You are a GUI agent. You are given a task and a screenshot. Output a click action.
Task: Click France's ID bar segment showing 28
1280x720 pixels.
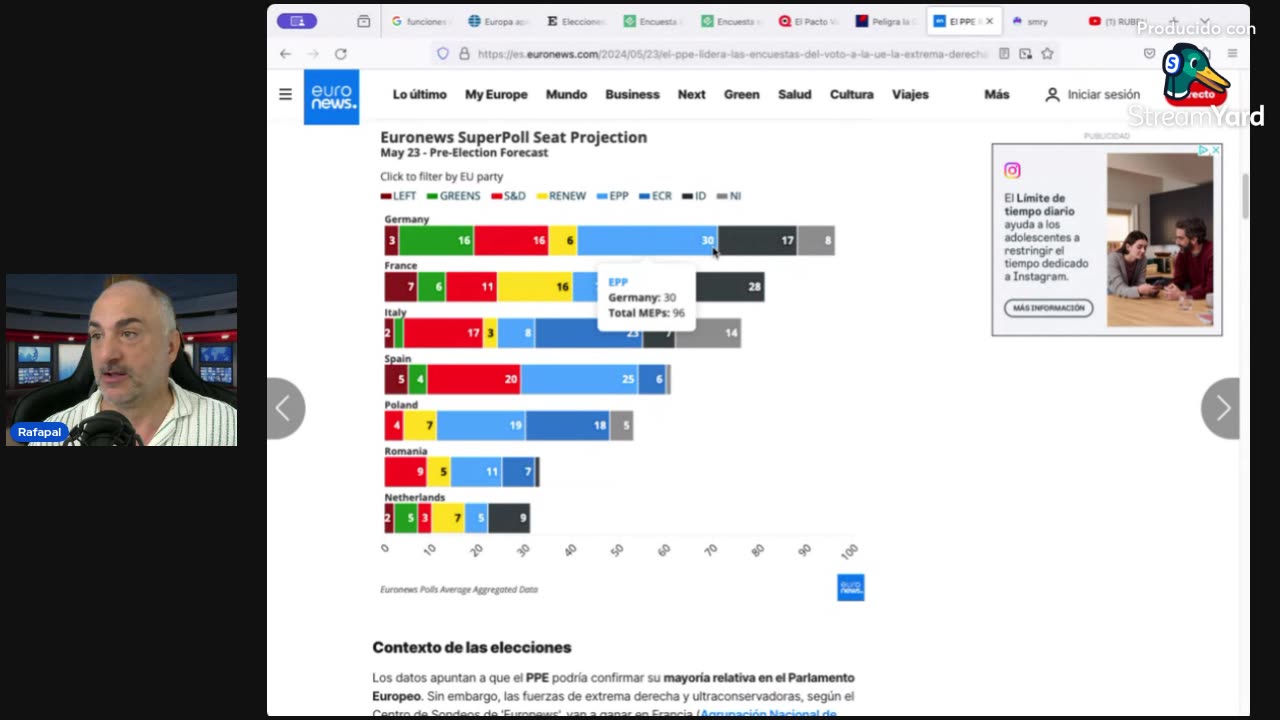(730, 287)
